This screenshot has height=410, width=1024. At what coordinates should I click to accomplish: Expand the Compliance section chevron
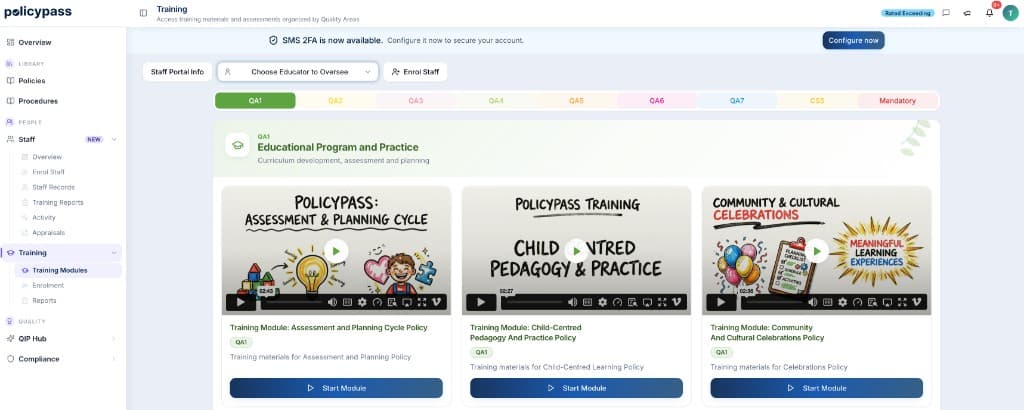(114, 359)
